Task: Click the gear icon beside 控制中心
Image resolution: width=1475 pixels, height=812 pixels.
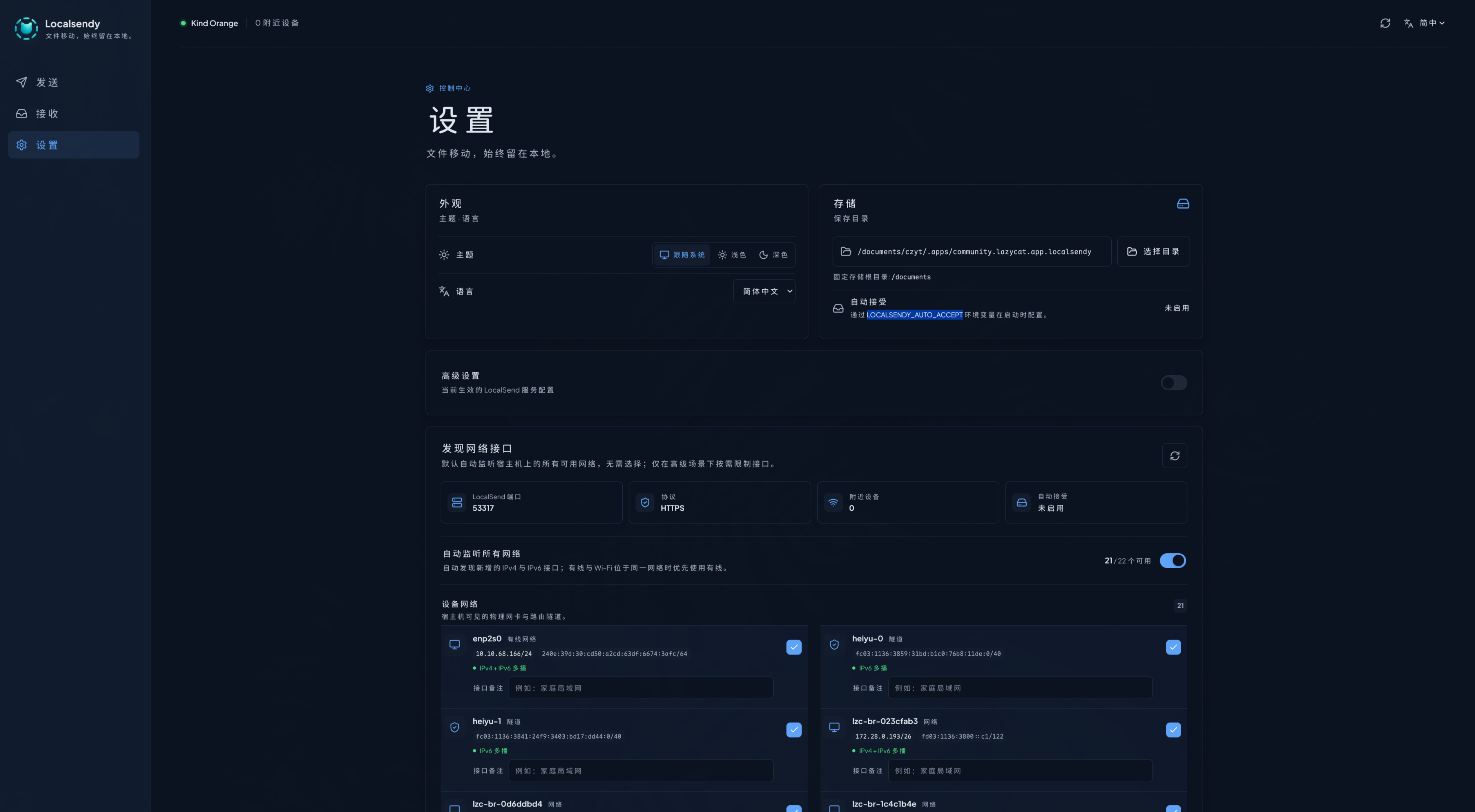Action: (x=430, y=88)
